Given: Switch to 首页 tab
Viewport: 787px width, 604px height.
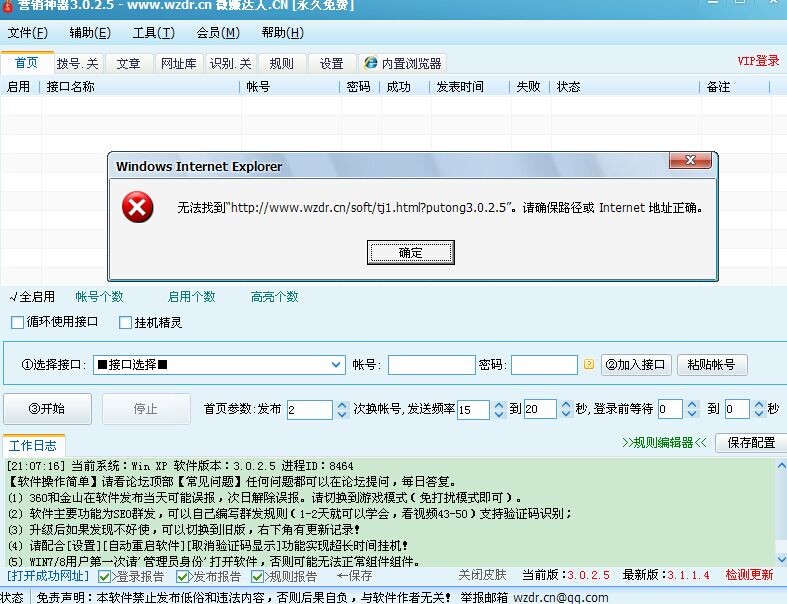Looking at the screenshot, I should click(27, 63).
